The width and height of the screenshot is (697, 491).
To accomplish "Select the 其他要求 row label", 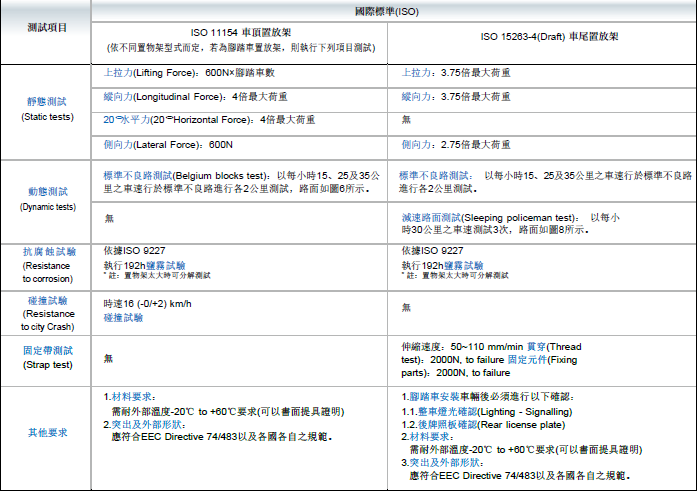I will pyautogui.click(x=46, y=432).
